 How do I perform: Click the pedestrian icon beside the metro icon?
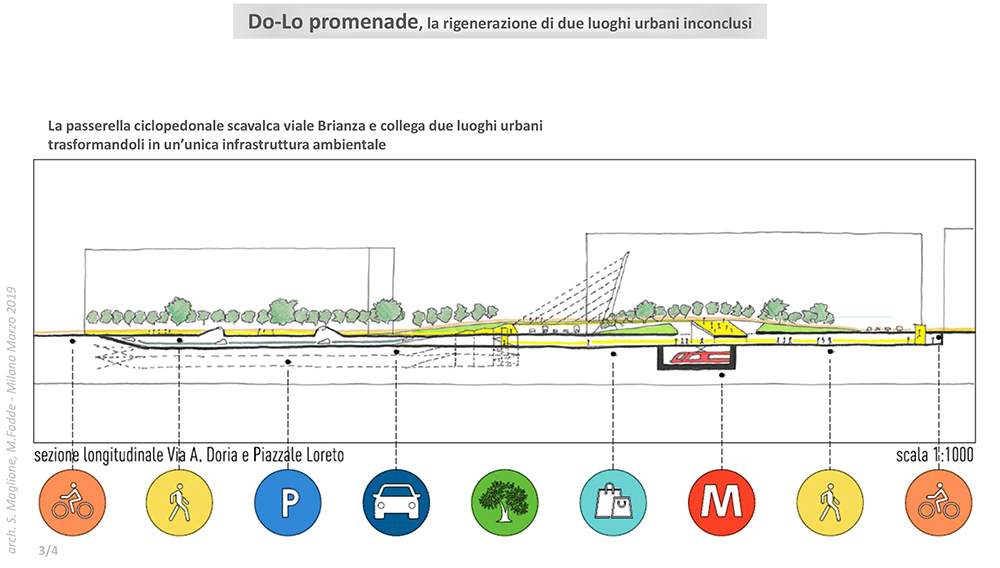(830, 502)
